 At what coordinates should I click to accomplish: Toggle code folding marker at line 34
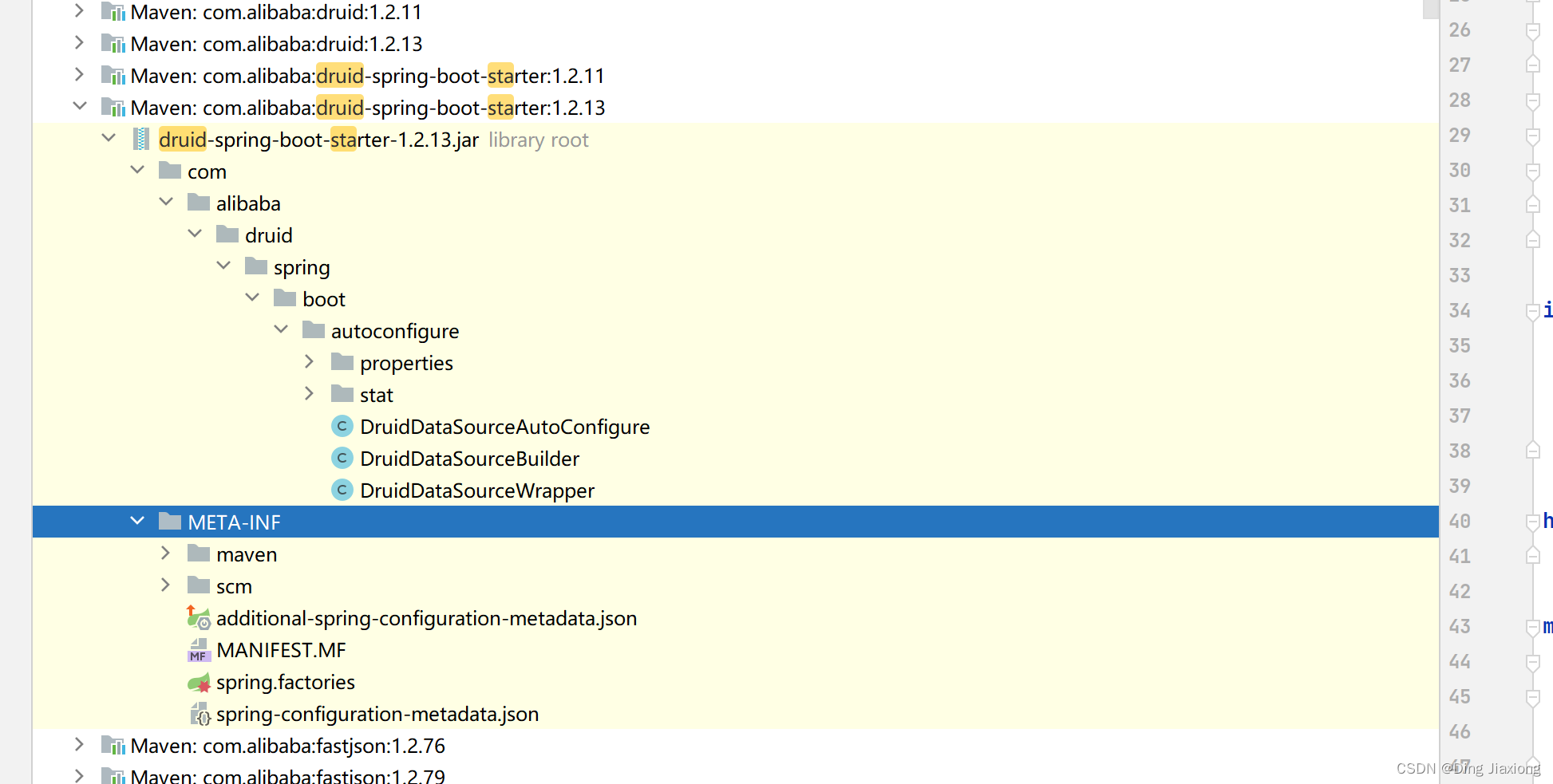coord(1532,311)
